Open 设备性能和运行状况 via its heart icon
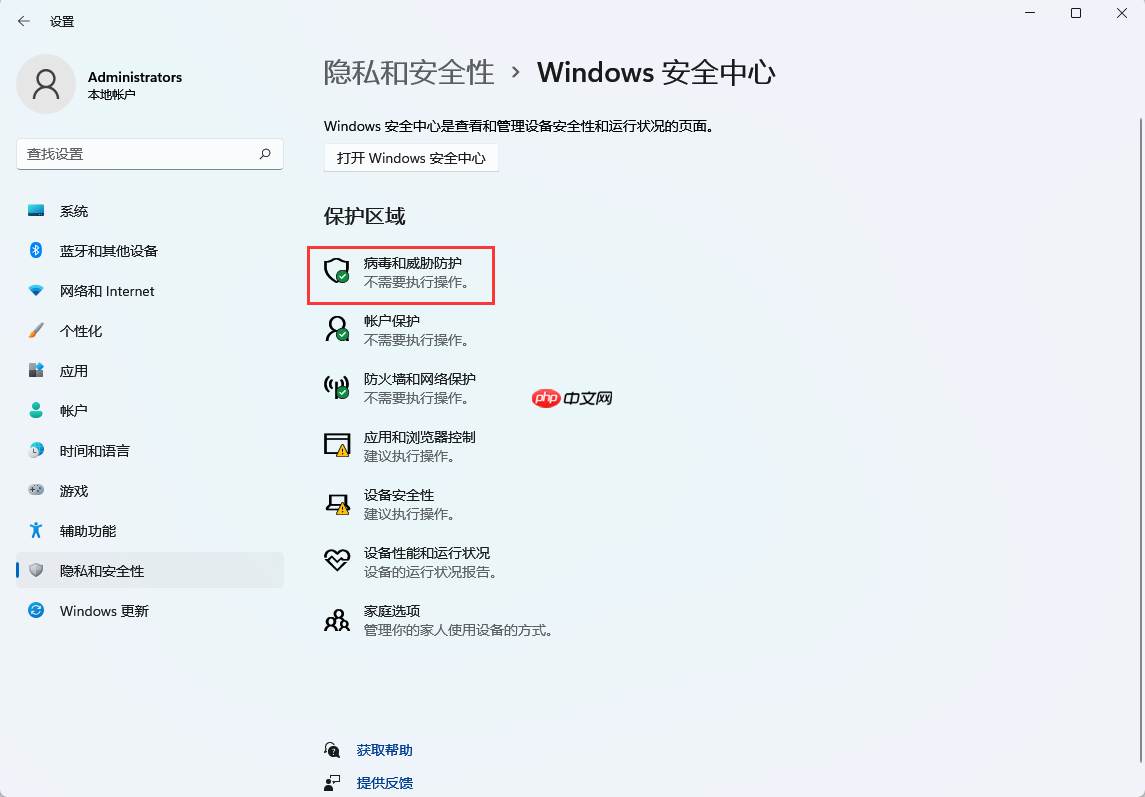 coord(336,562)
